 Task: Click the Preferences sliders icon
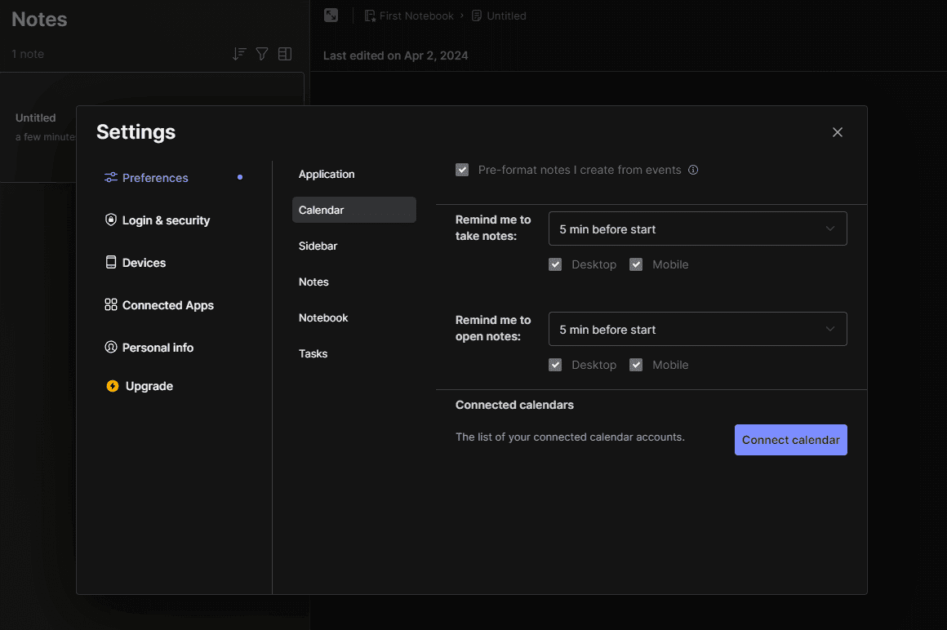click(x=111, y=177)
